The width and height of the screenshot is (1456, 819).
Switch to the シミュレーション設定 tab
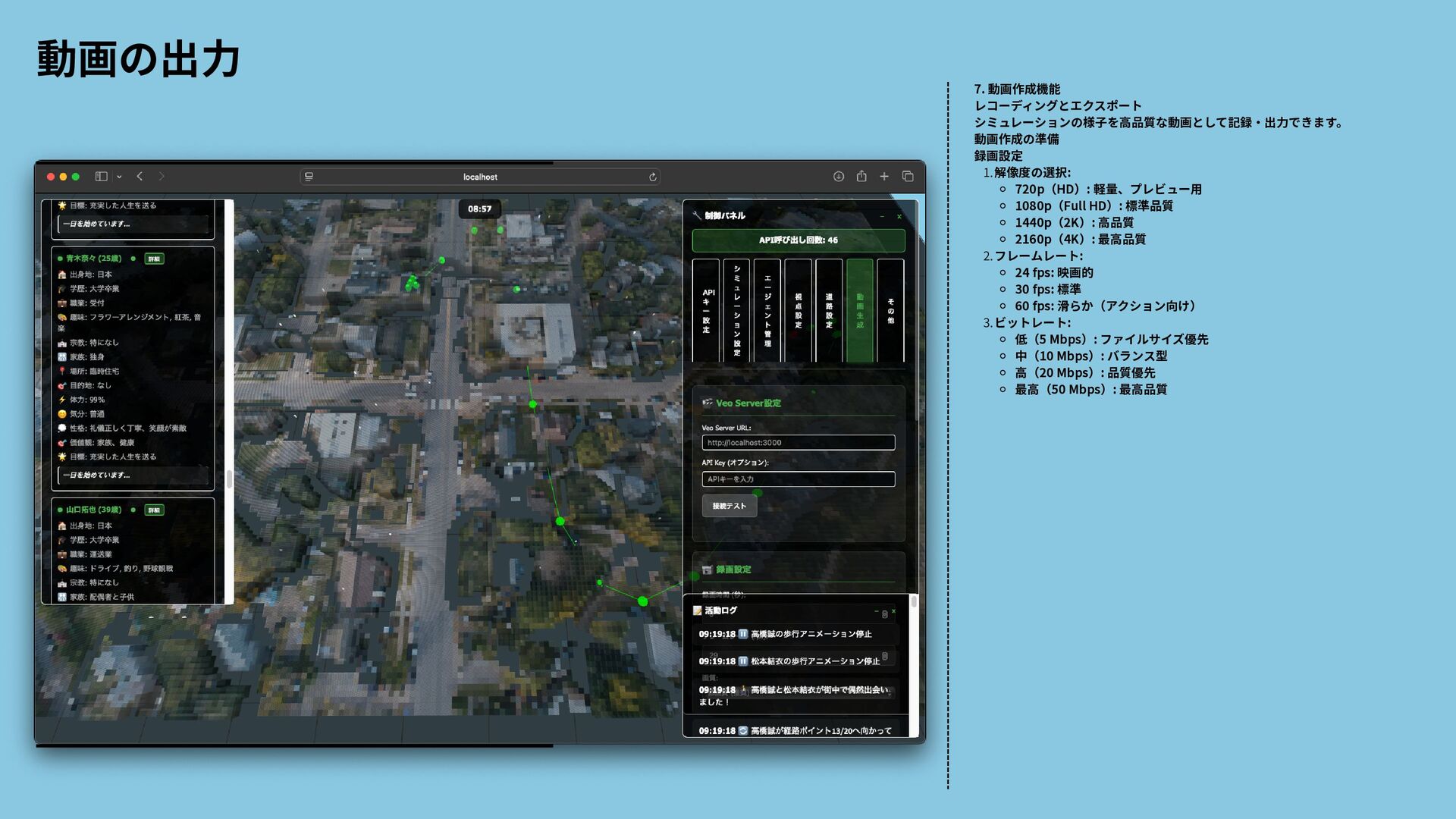point(736,311)
